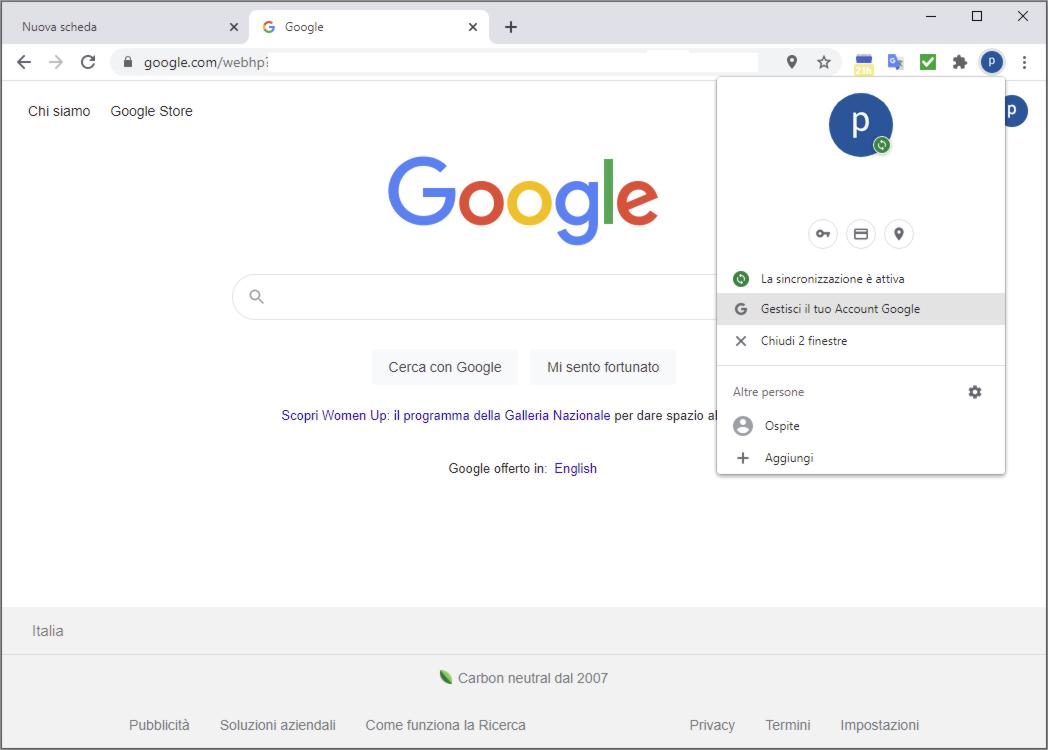Minimize the Chrome window

[931, 16]
